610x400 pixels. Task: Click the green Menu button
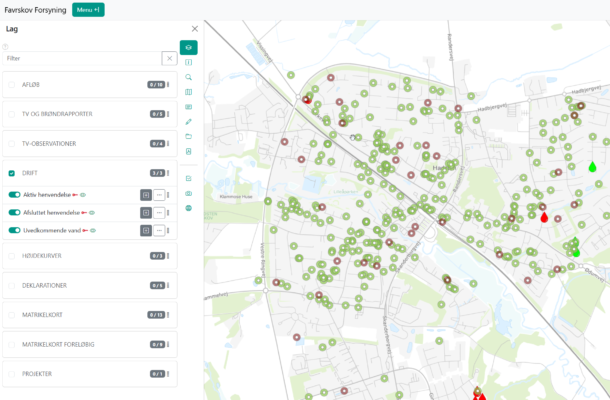[88, 9]
